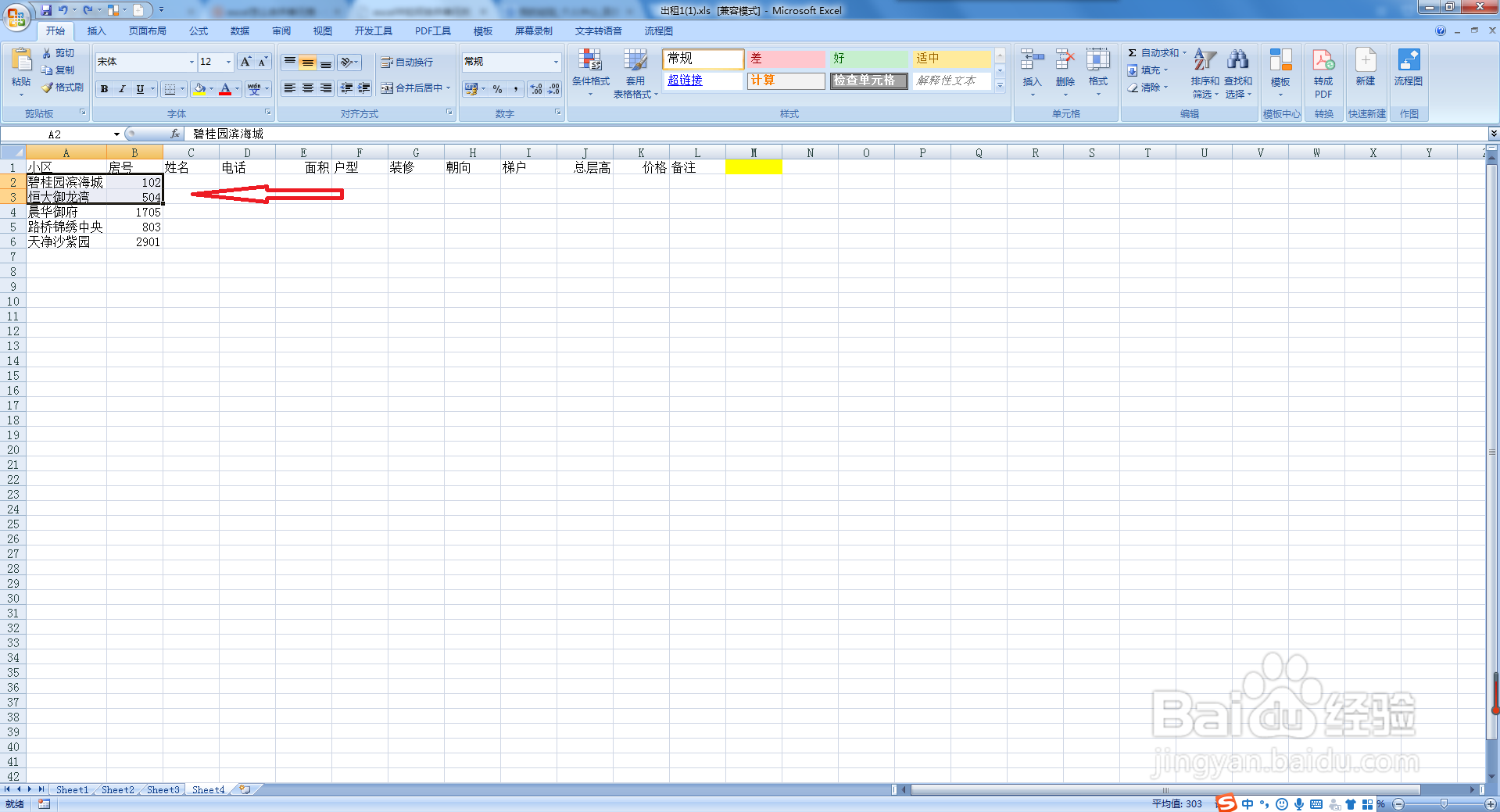The height and width of the screenshot is (812, 1500).
Task: Toggle middle vertical alignment
Action: tap(308, 62)
